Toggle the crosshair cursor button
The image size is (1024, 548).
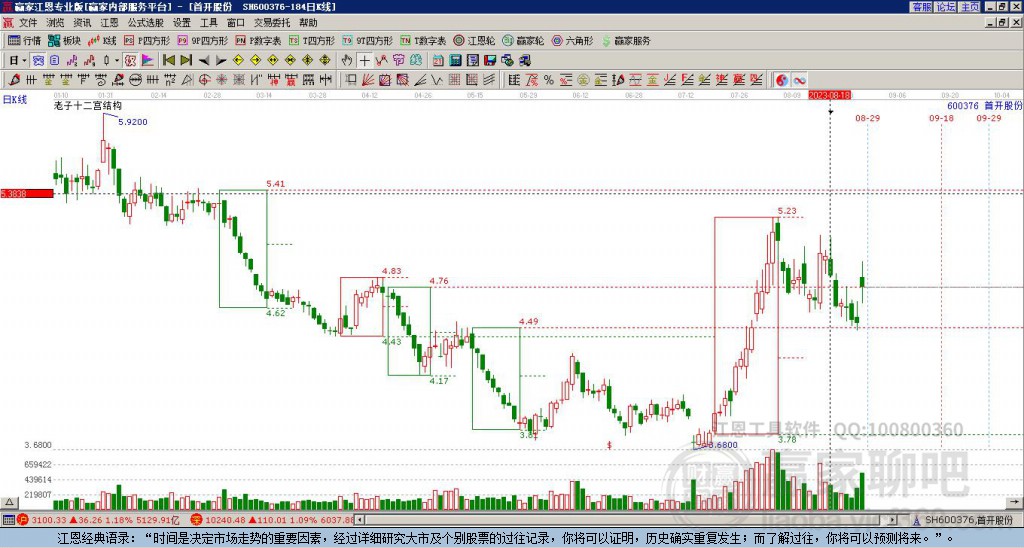click(x=364, y=61)
